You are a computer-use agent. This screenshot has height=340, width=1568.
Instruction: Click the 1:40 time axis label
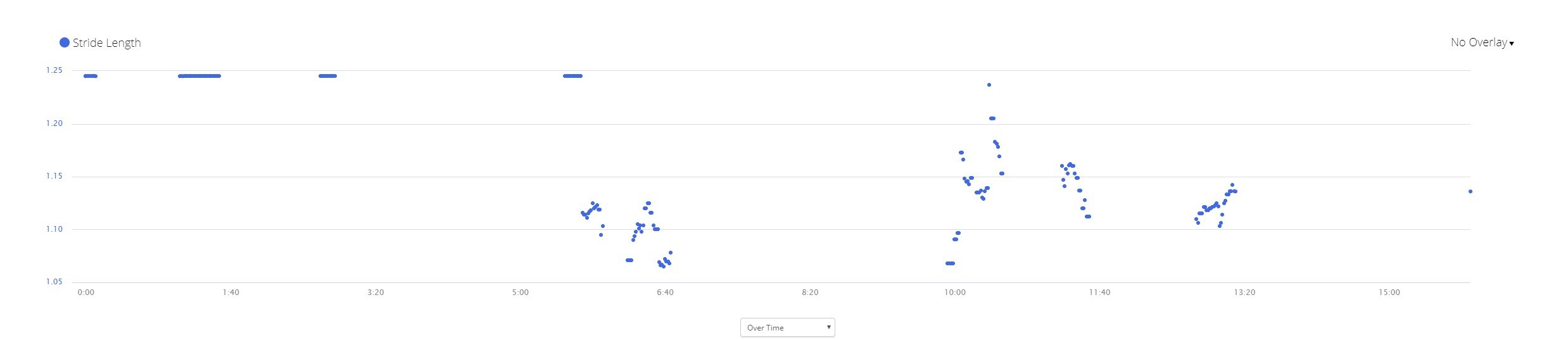coord(231,293)
